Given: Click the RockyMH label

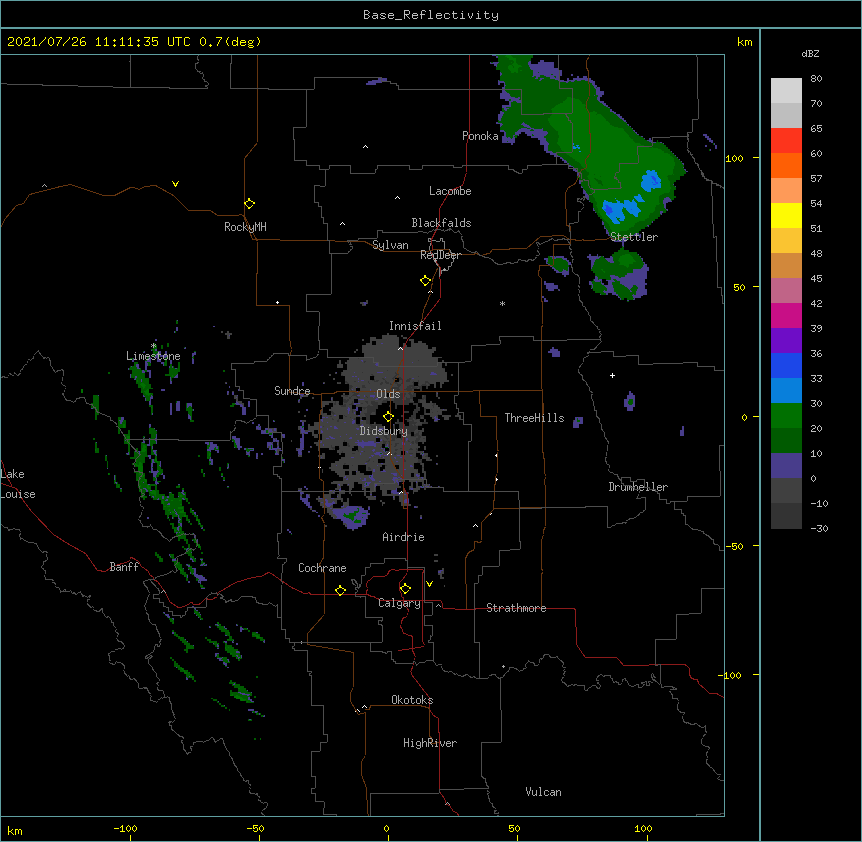Looking at the screenshot, I should pos(245,227).
